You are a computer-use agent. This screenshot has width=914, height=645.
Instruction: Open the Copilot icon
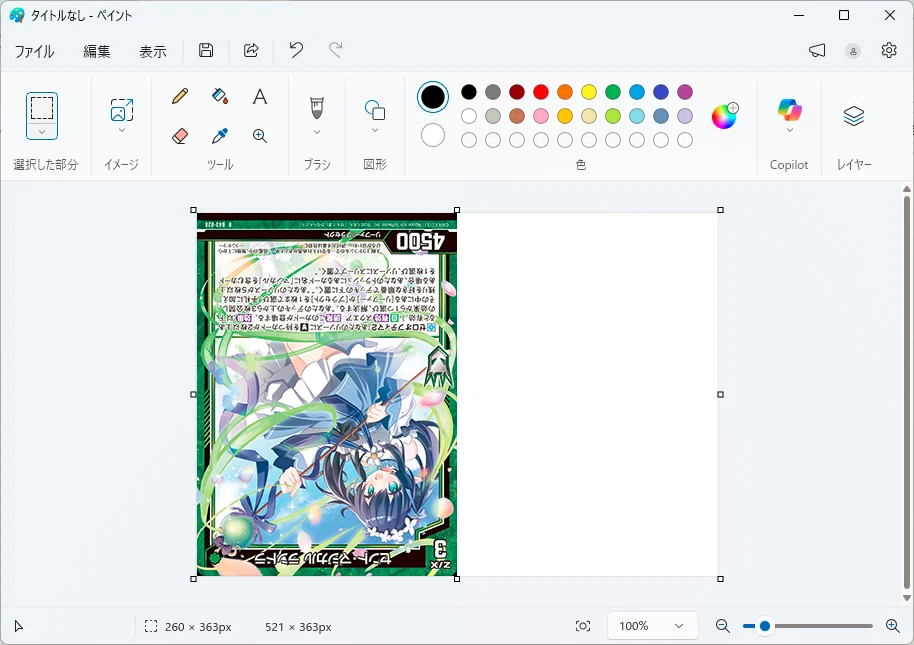click(789, 110)
